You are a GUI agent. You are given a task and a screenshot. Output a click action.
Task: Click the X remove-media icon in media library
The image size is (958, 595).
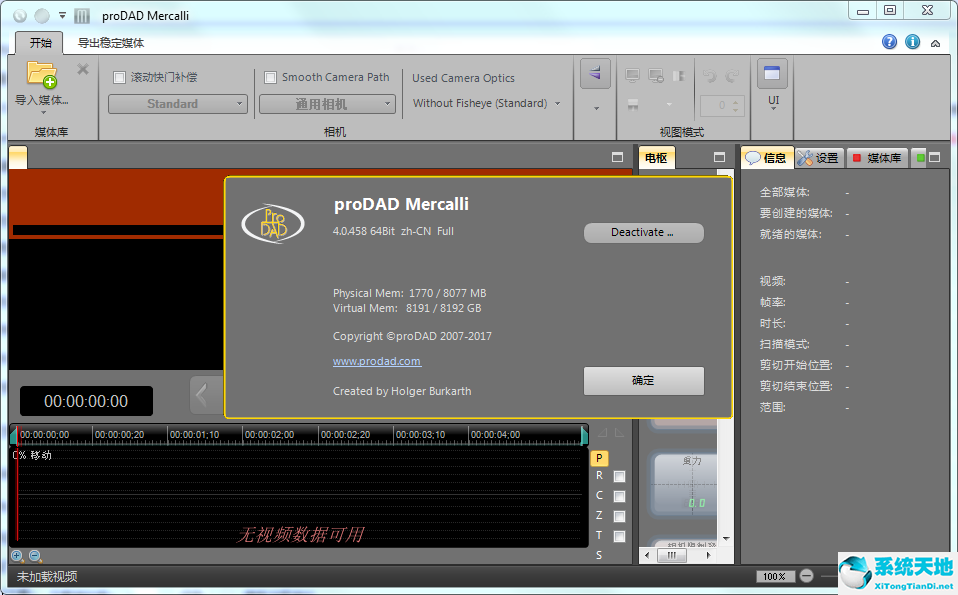click(x=83, y=69)
